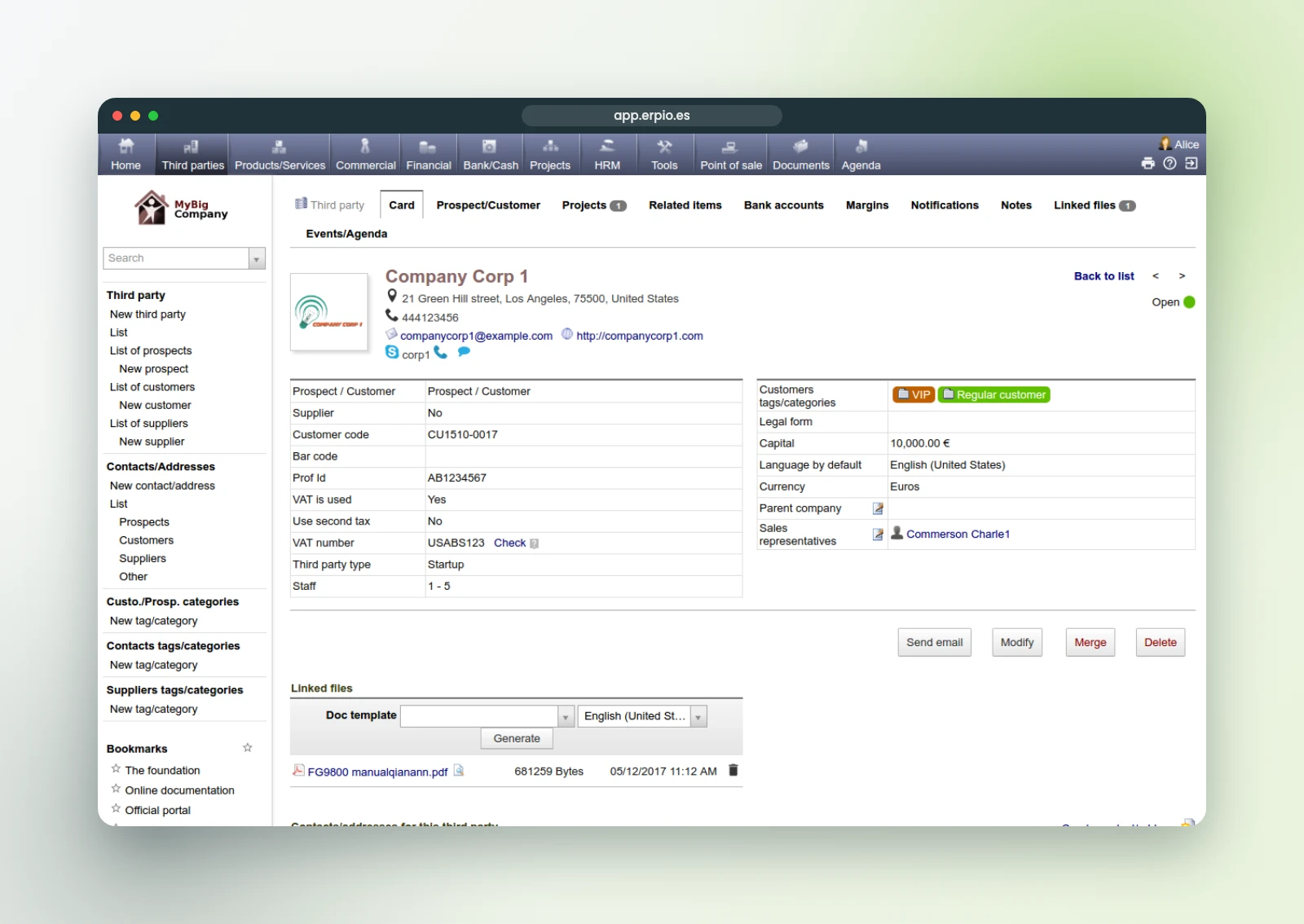Open Bank/Cash module
The image size is (1304, 924).
[491, 155]
